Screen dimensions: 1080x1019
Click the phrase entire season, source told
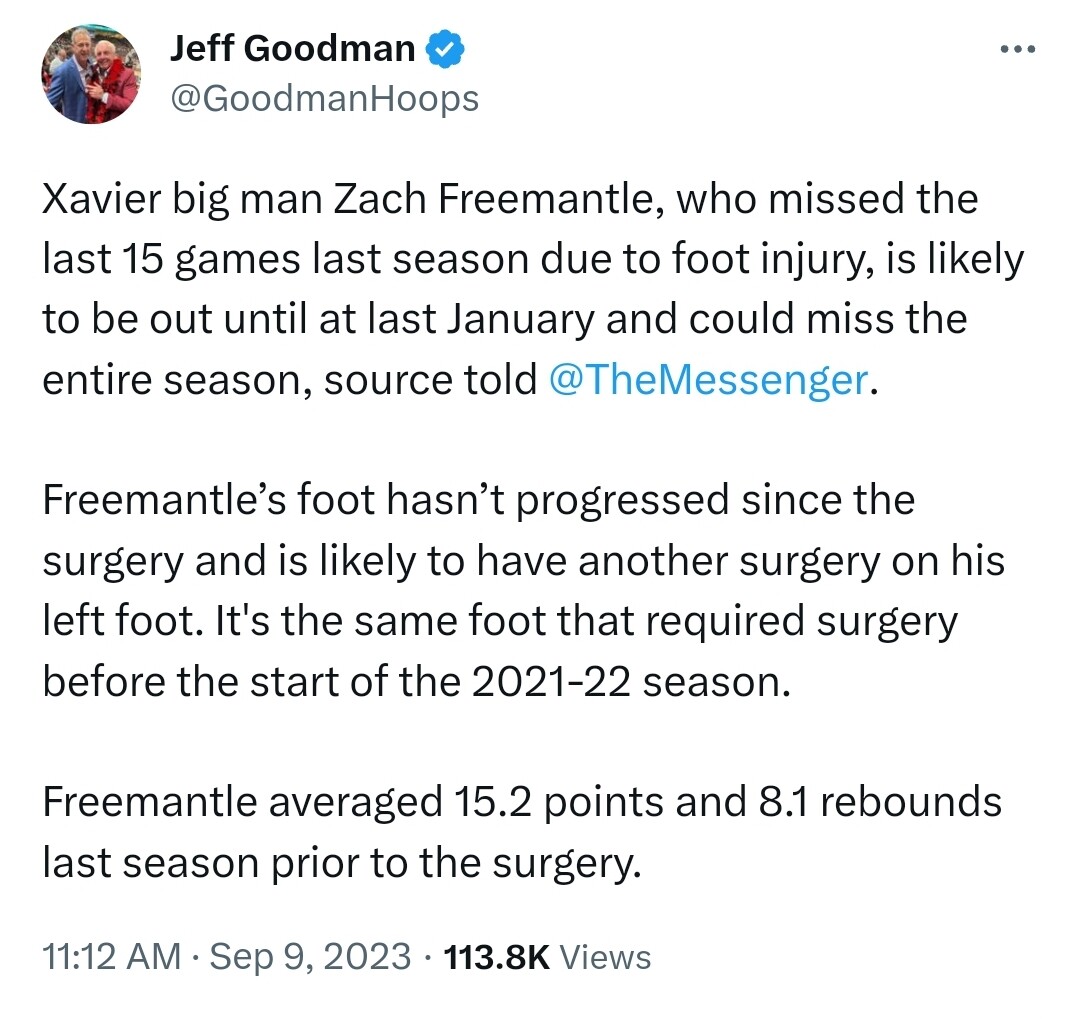(289, 380)
